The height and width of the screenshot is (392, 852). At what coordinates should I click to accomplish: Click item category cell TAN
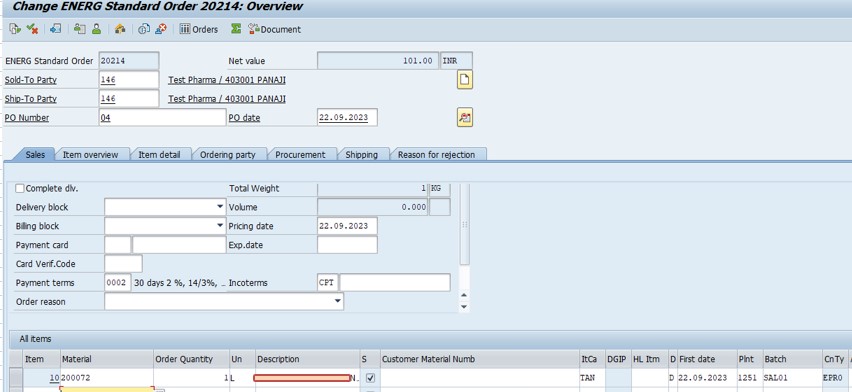click(x=591, y=377)
